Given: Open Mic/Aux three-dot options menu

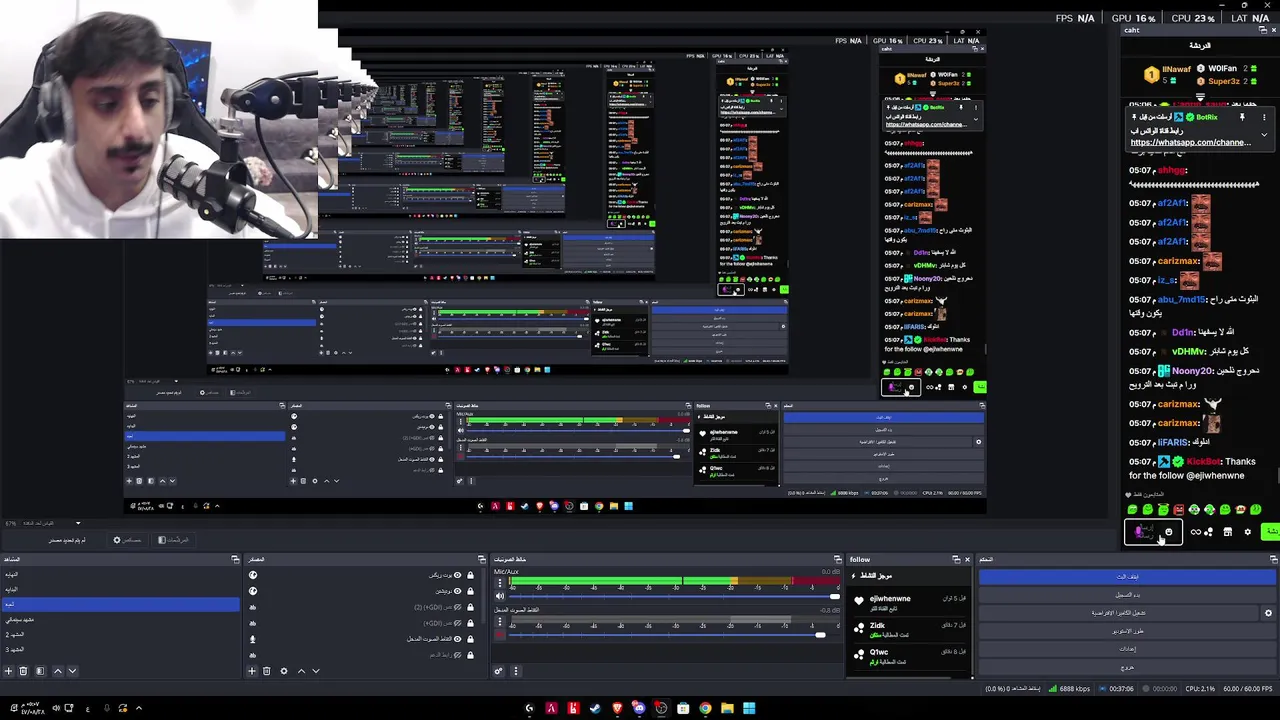Looking at the screenshot, I should (500, 583).
